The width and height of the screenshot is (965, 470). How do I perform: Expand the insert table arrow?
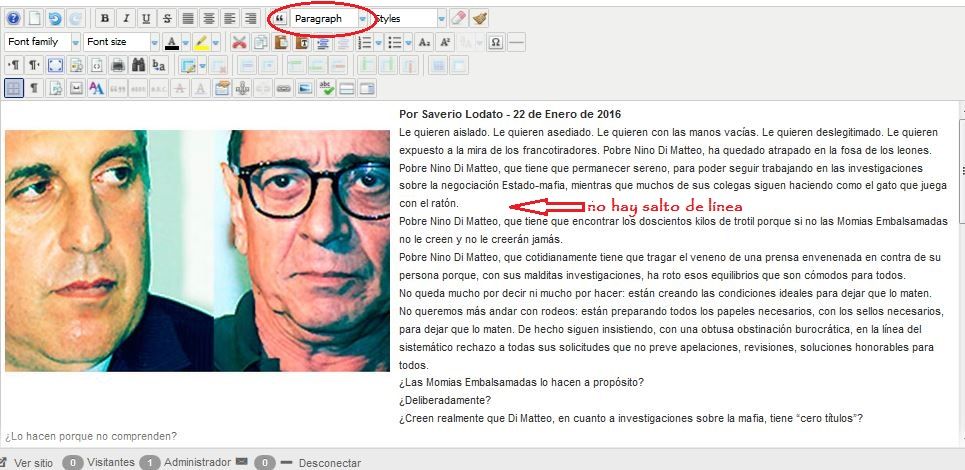click(202, 65)
